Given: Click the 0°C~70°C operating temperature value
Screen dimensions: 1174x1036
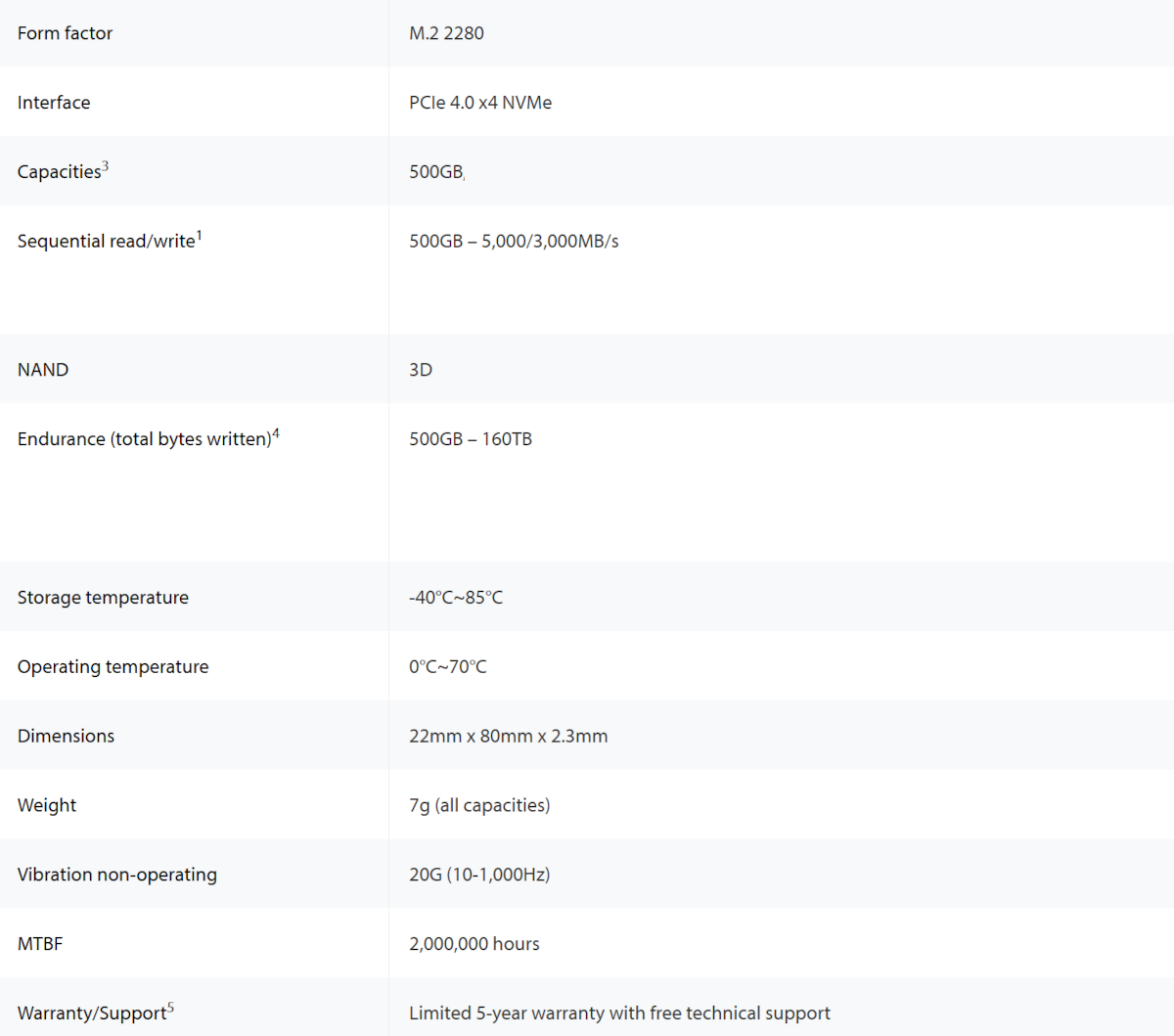Looking at the screenshot, I should click(x=448, y=667).
